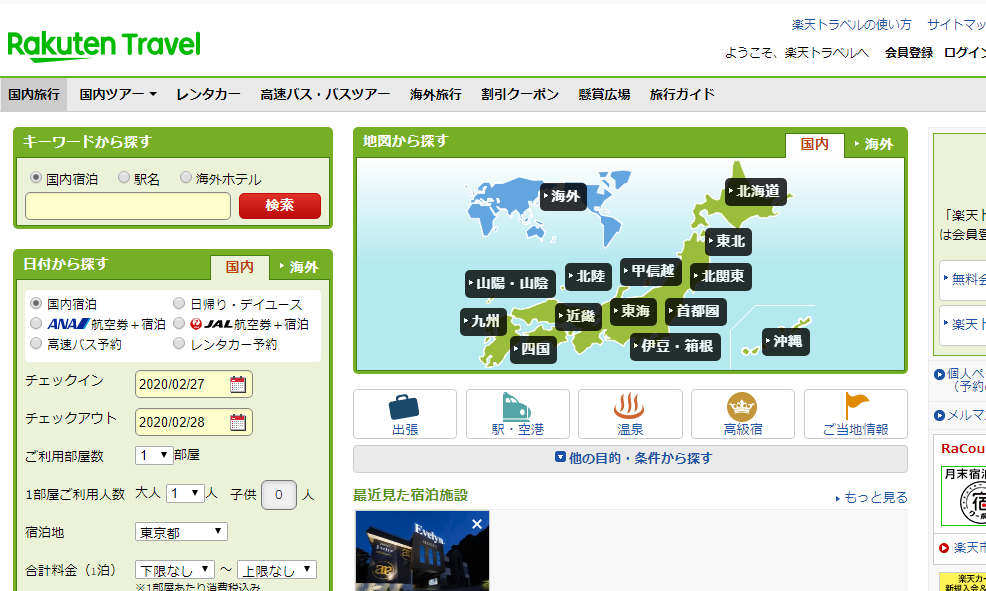The image size is (986, 591).
Task: Open レンタカー navigation item
Action: [208, 94]
